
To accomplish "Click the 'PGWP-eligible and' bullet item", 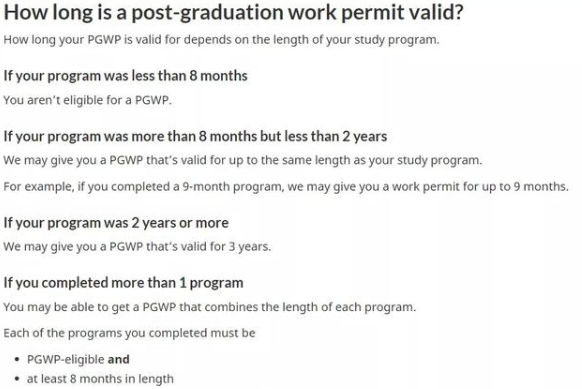I will point(78,359).
